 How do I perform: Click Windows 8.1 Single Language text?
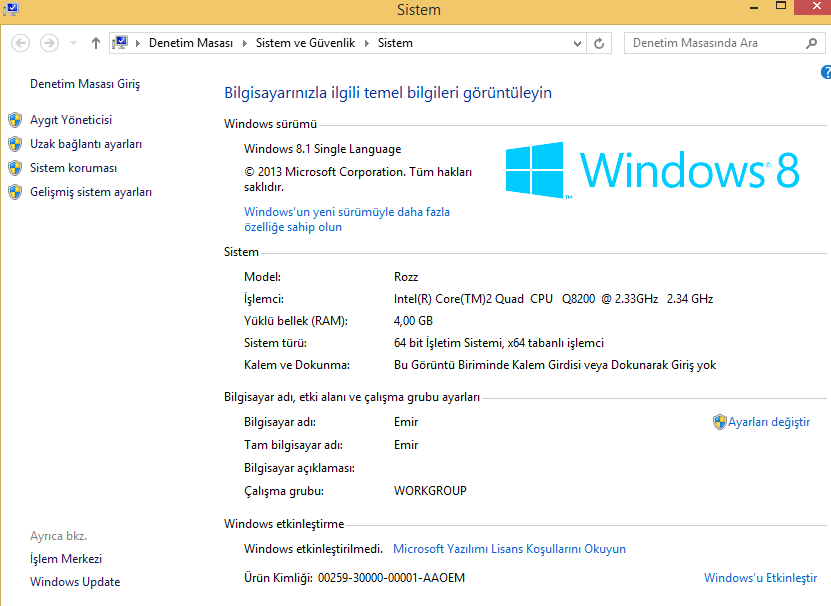[x=322, y=149]
